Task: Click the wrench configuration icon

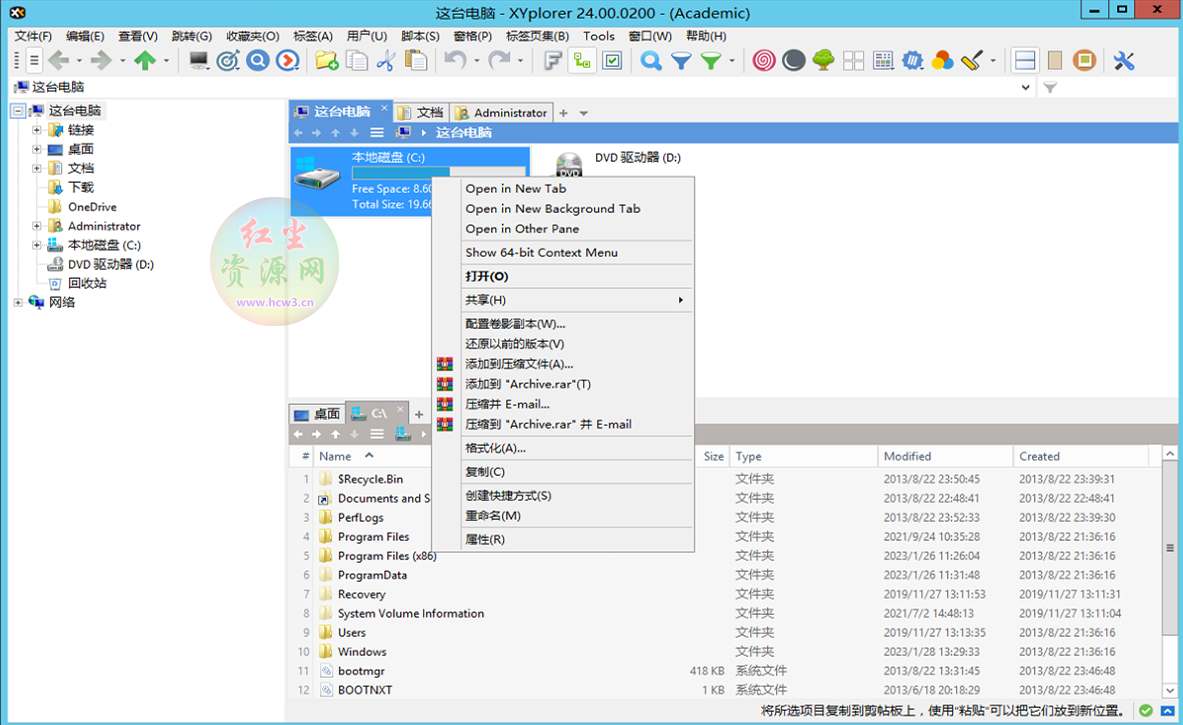Action: pos(1123,60)
